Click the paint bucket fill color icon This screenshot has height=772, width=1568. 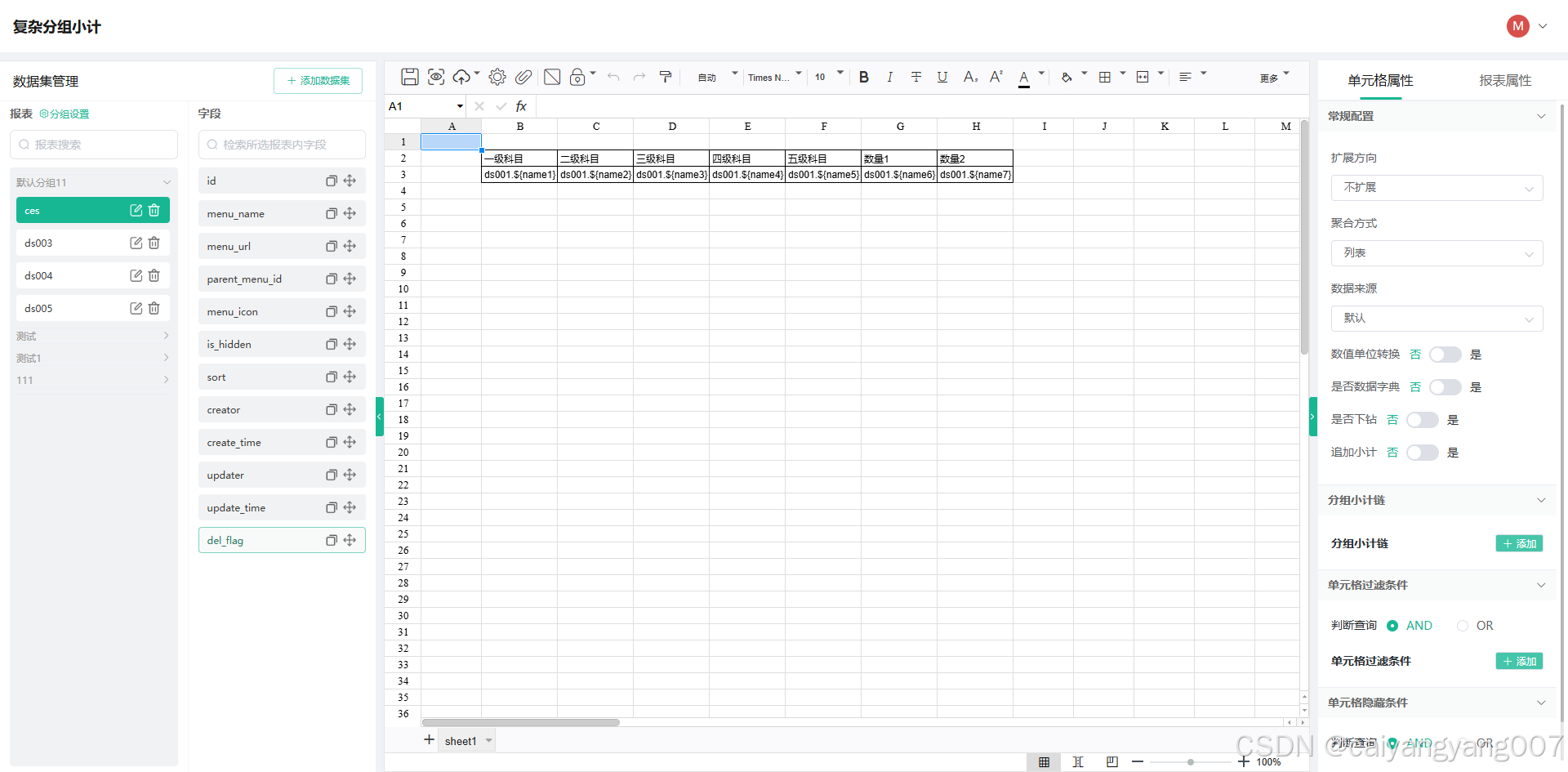tap(1067, 77)
